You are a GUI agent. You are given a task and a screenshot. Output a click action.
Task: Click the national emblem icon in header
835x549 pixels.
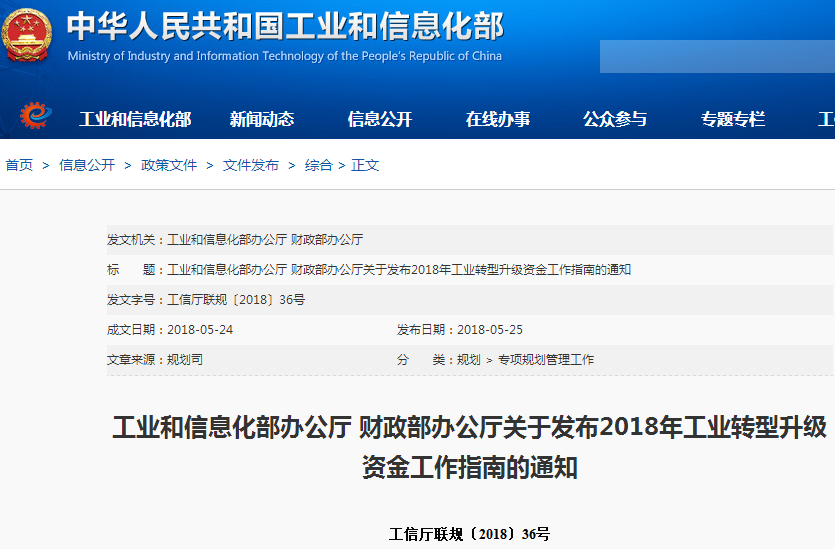[28, 36]
